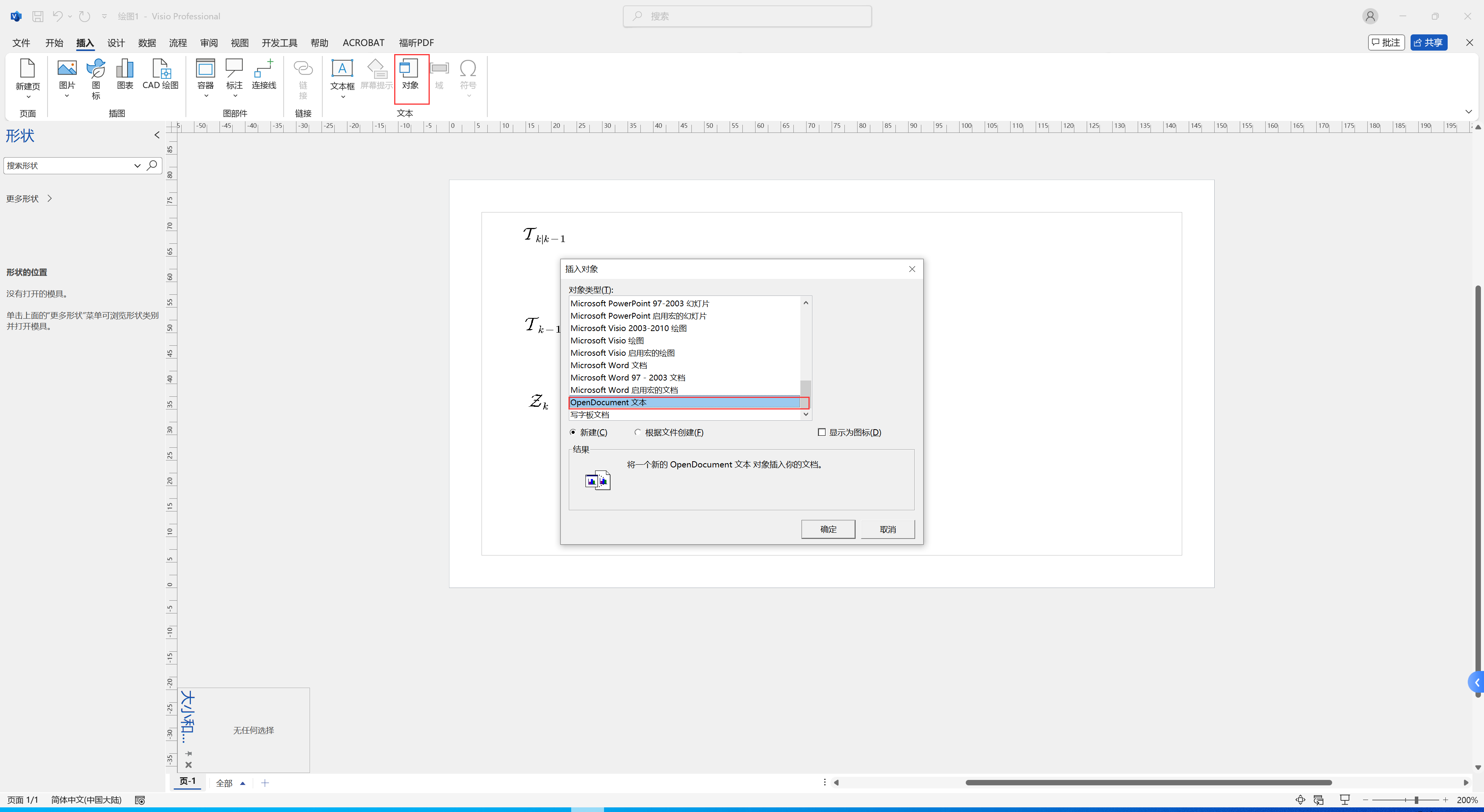The width and height of the screenshot is (1484, 812).
Task: Expand the 更多形状 menu arrow
Action: pos(49,198)
